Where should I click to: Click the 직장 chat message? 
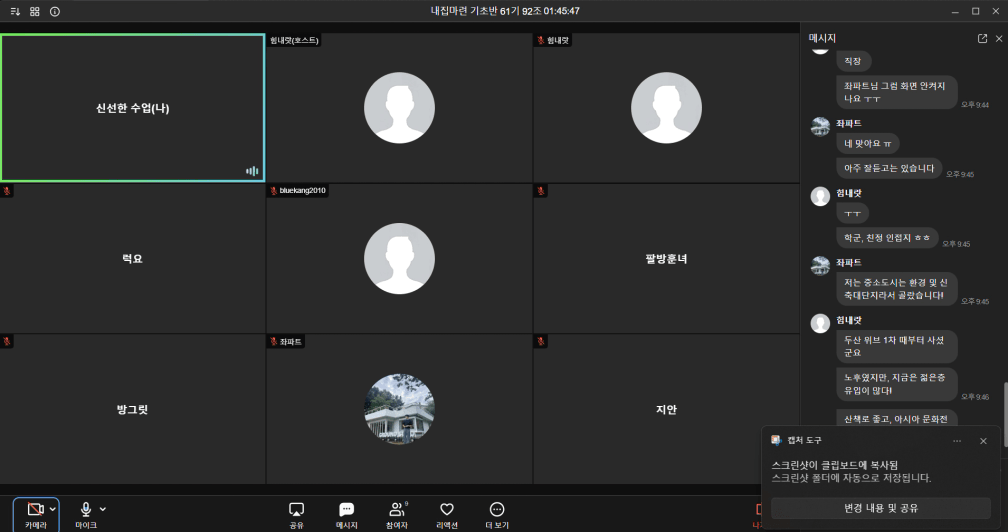click(x=854, y=61)
